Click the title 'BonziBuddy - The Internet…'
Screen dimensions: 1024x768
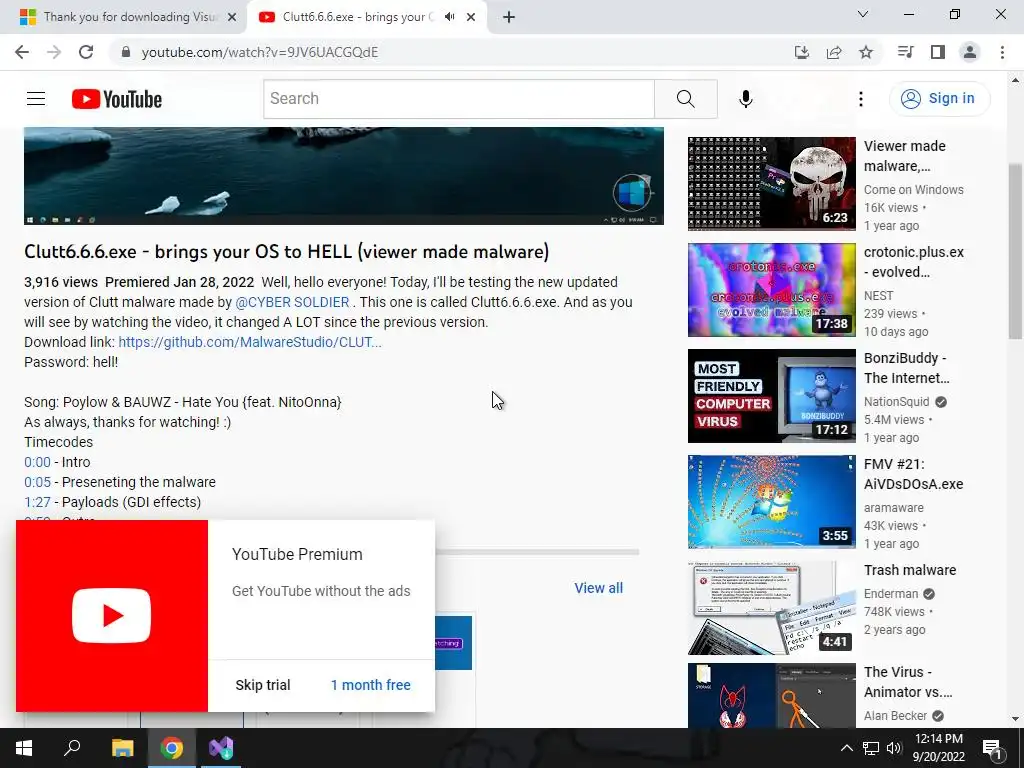[906, 368]
